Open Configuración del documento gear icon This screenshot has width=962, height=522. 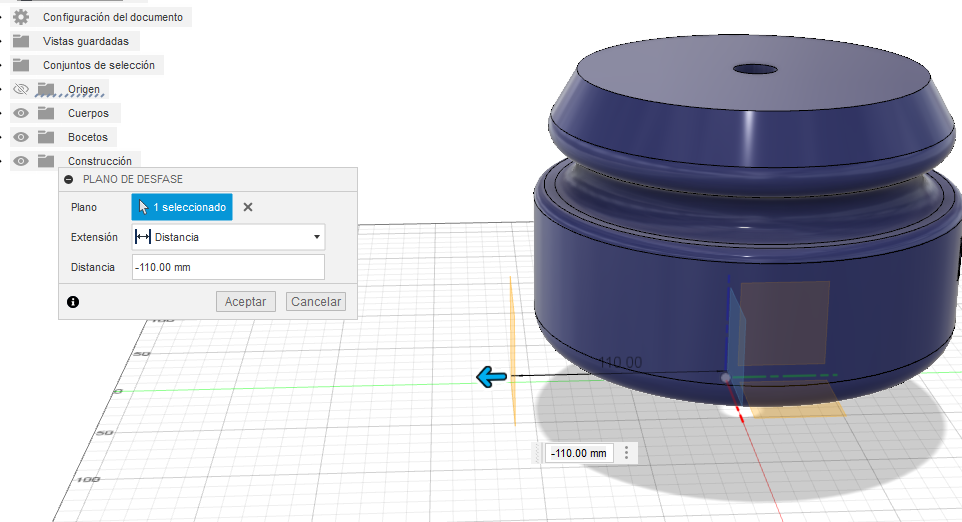[21, 17]
